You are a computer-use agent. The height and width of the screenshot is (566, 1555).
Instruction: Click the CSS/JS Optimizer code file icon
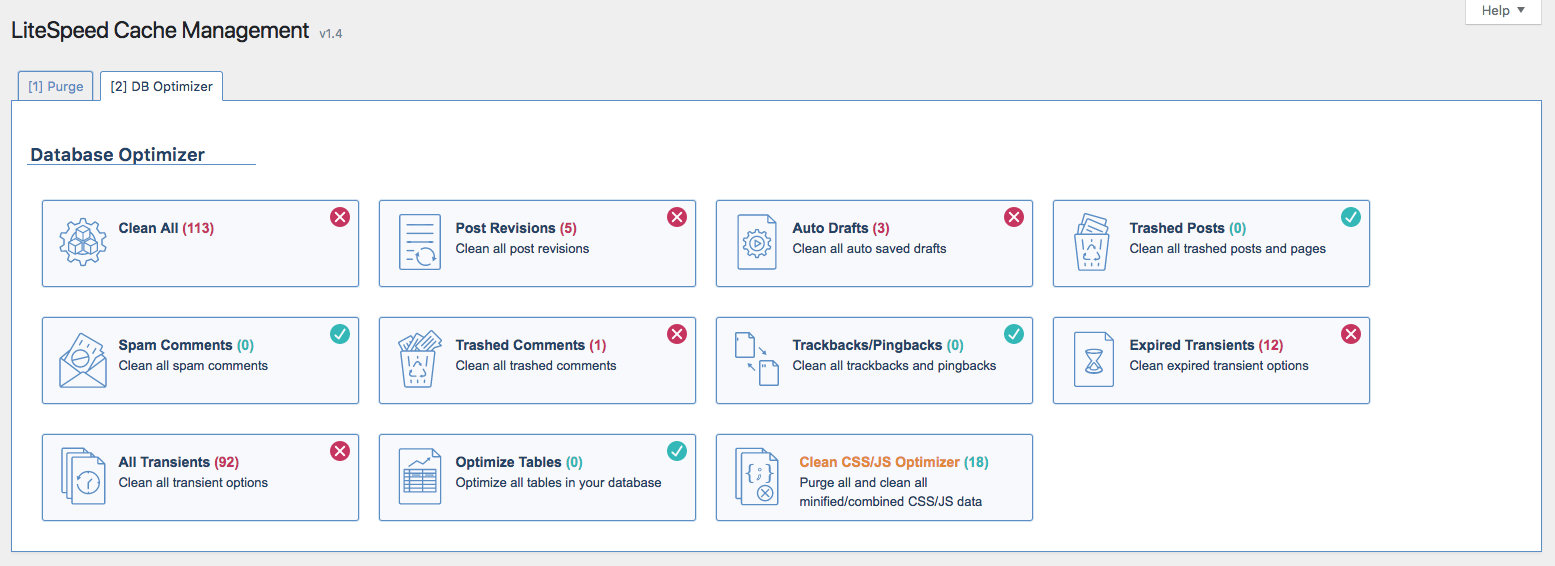[757, 477]
